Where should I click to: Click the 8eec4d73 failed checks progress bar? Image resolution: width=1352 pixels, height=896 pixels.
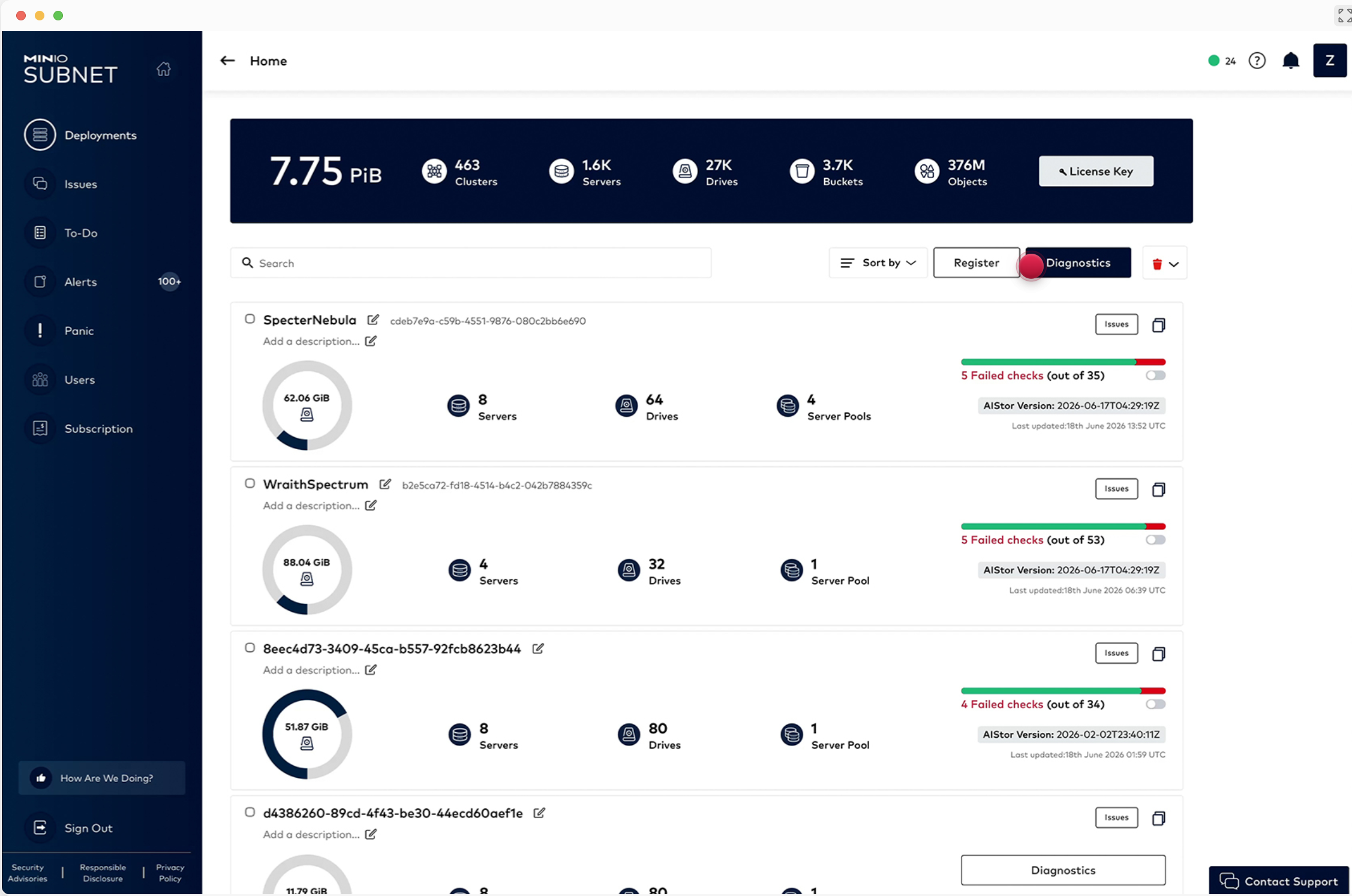tap(1063, 690)
